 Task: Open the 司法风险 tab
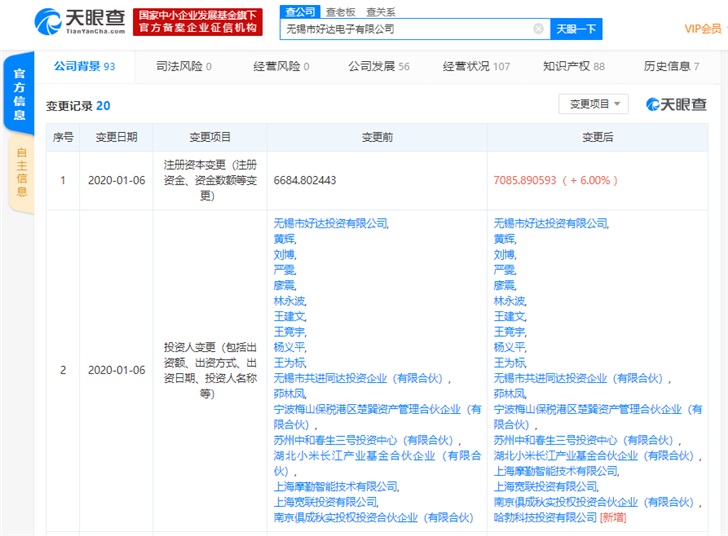(x=184, y=67)
